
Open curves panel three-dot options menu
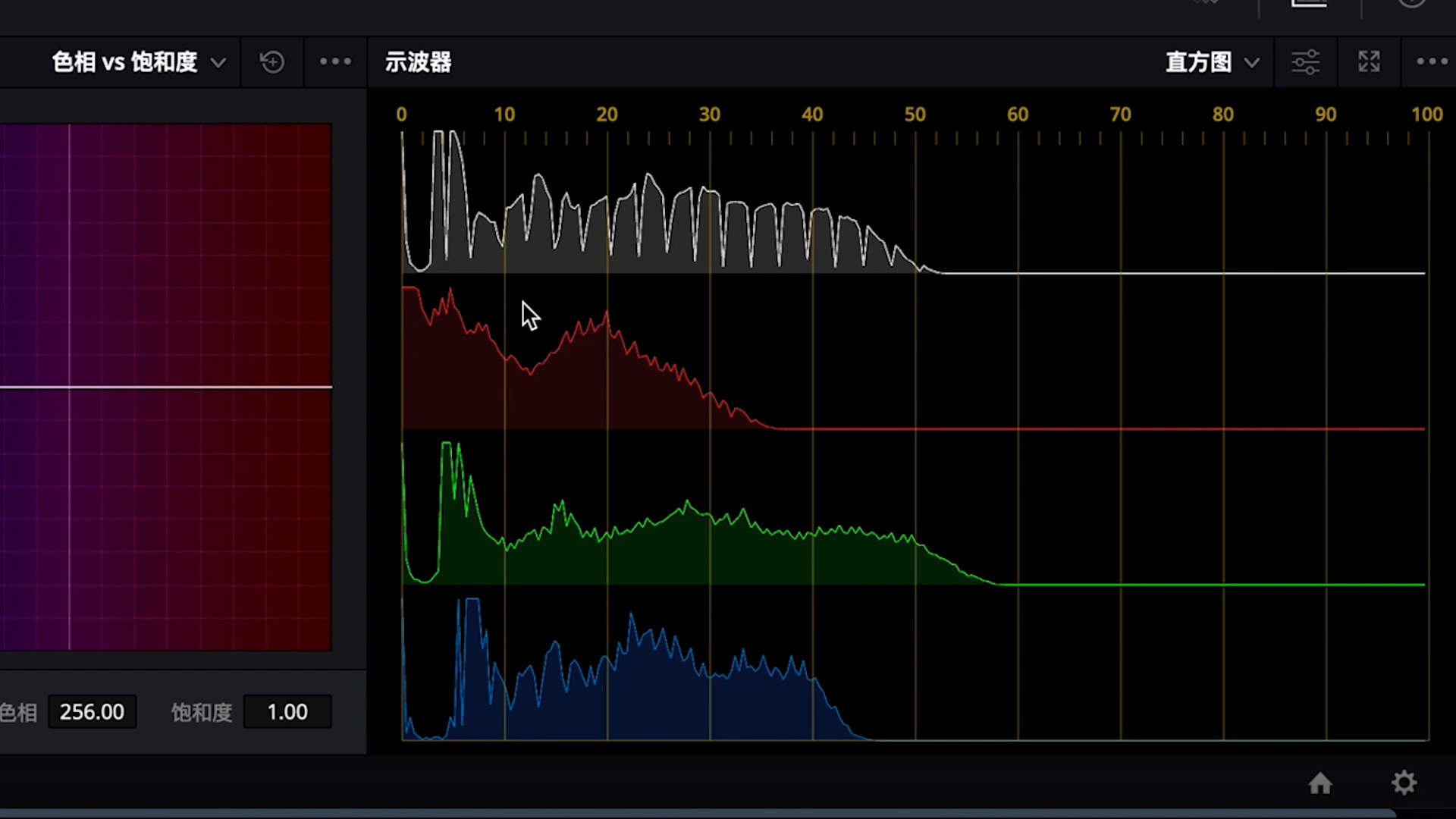(x=335, y=62)
